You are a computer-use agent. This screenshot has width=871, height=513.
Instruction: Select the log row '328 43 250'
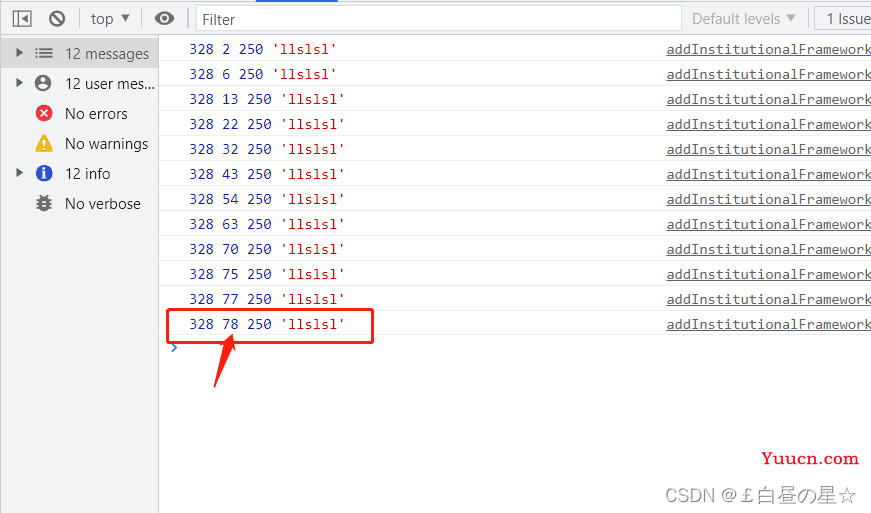(515, 174)
